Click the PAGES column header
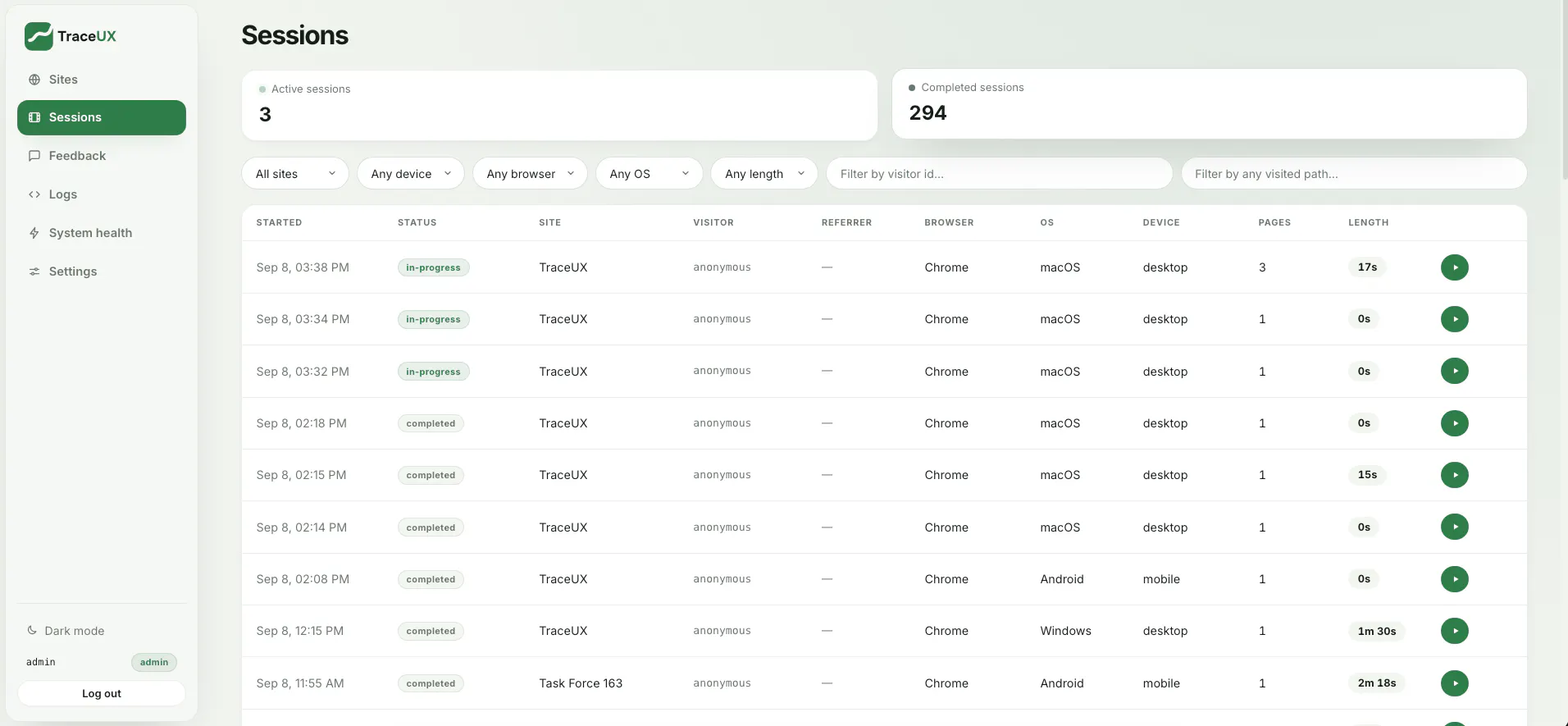 coord(1274,222)
